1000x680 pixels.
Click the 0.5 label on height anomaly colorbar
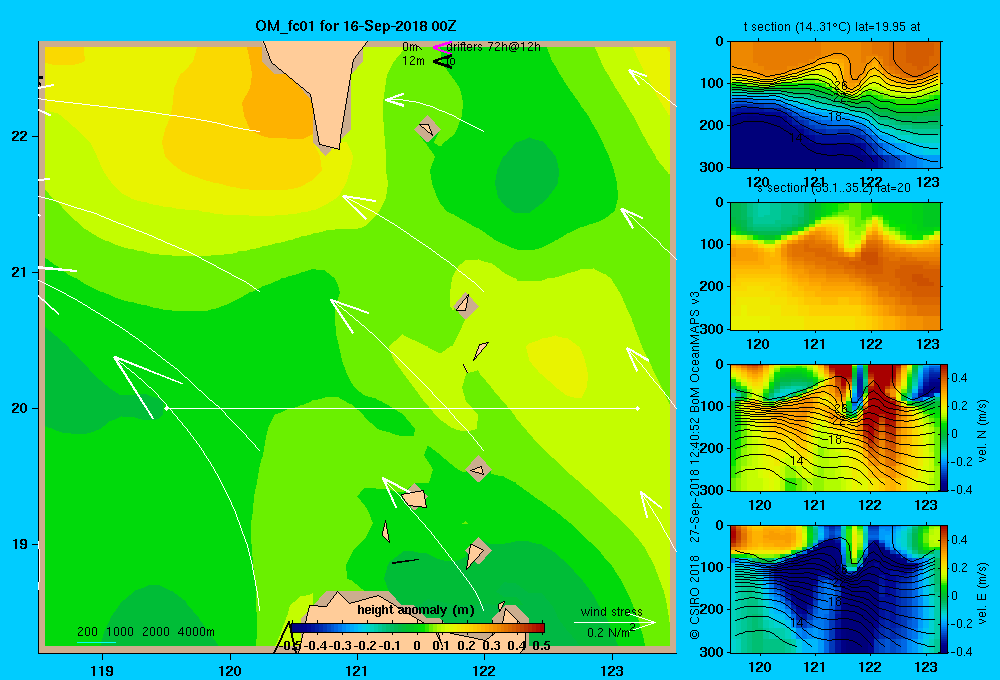pyautogui.click(x=541, y=646)
